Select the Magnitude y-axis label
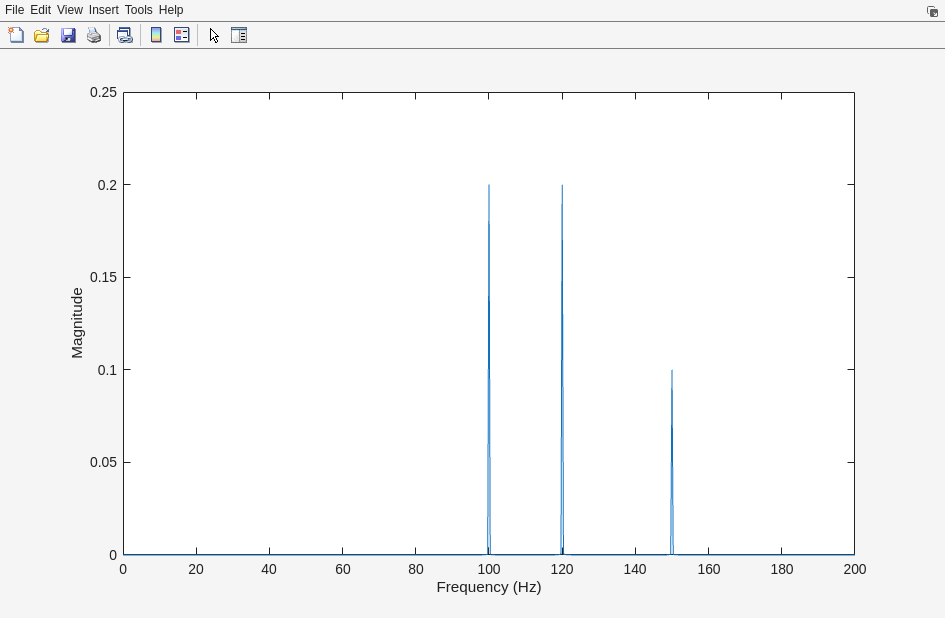 (77, 323)
